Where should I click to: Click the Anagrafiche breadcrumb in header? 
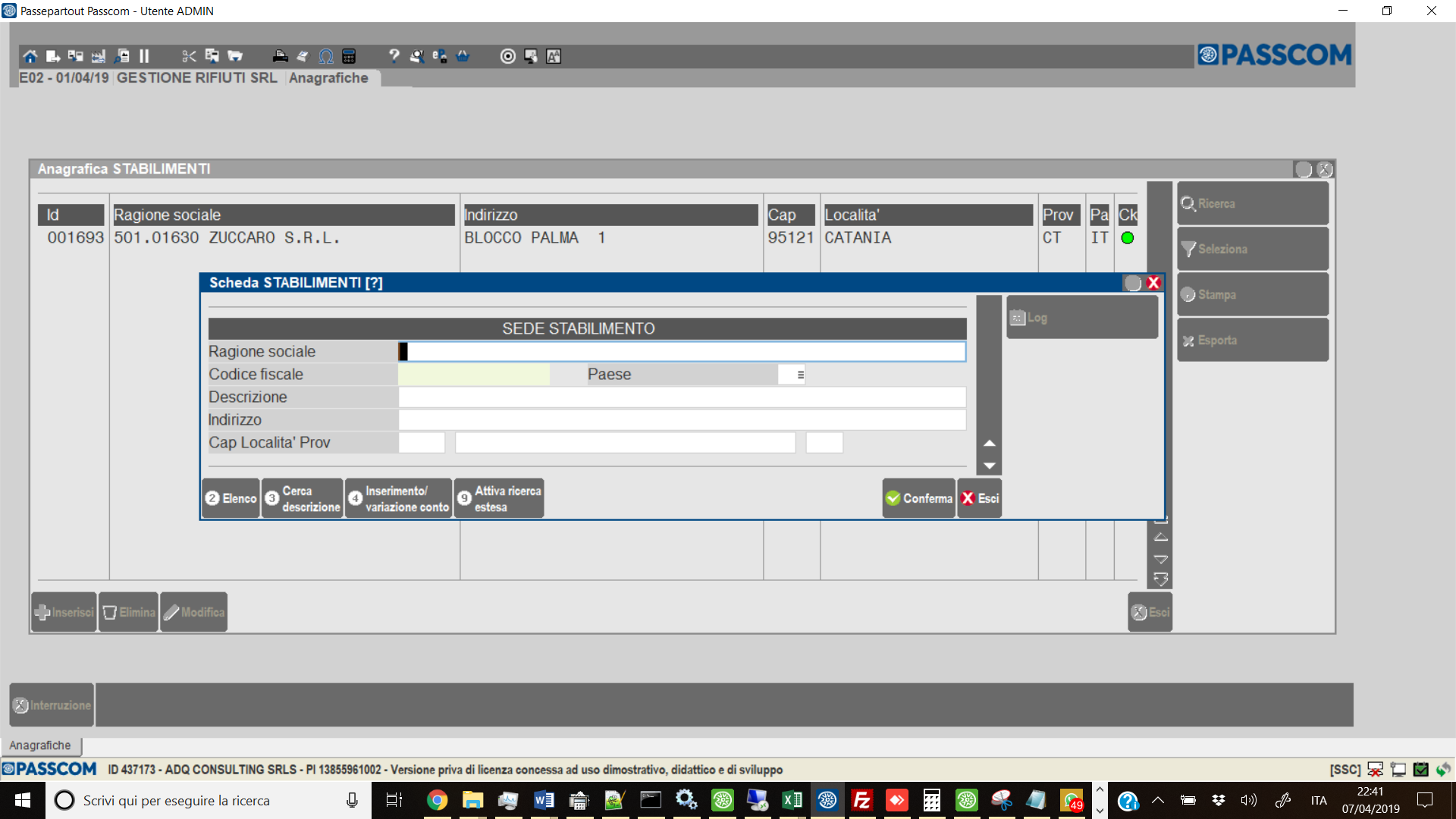(328, 78)
